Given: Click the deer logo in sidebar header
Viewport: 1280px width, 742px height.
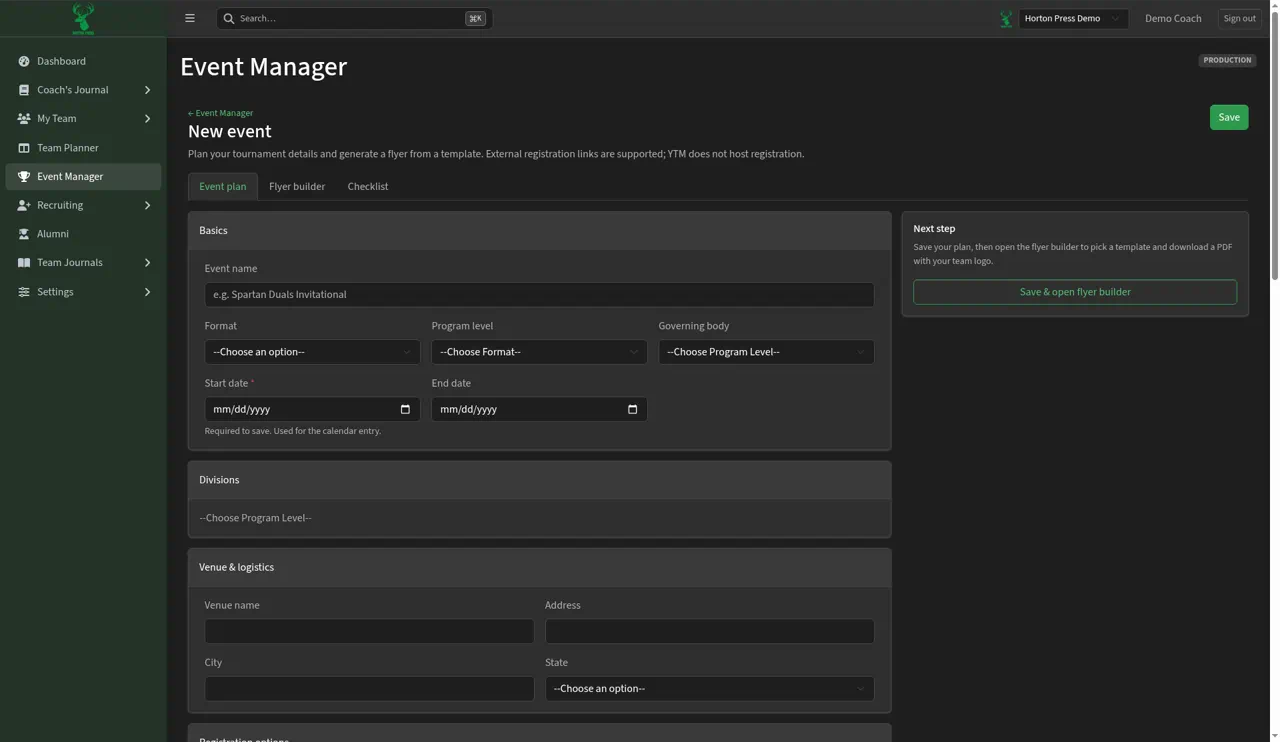Looking at the screenshot, I should coord(83,18).
